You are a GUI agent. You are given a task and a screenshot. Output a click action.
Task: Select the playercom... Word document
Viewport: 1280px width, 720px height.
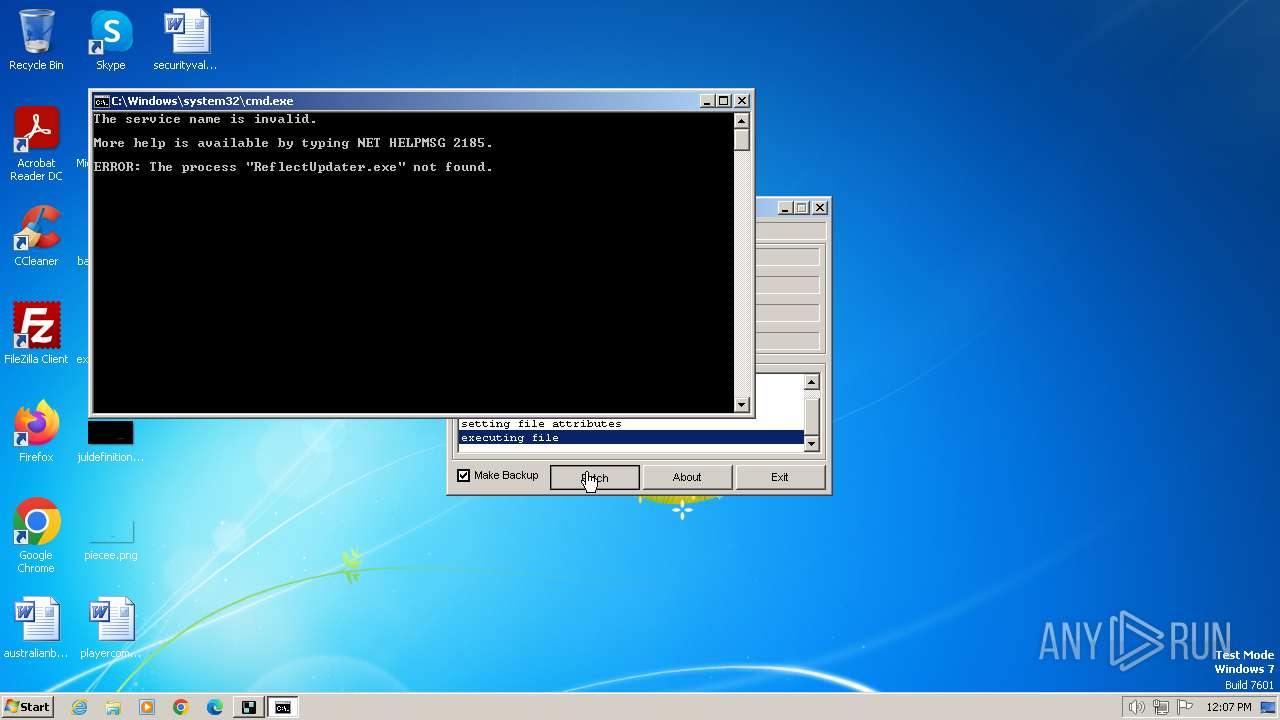[110, 628]
